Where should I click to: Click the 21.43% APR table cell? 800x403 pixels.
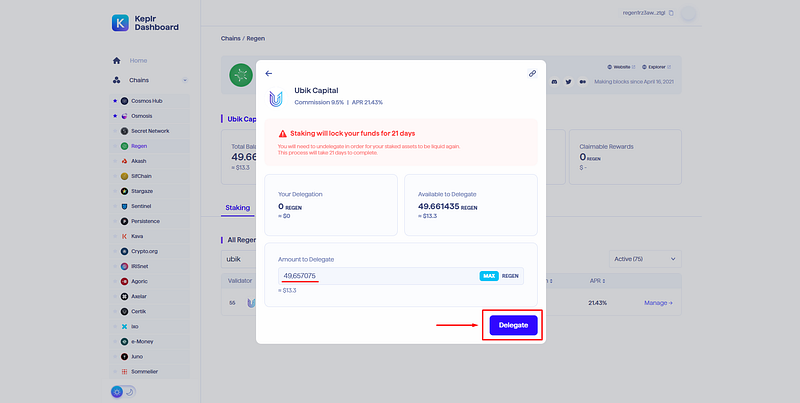tap(597, 303)
